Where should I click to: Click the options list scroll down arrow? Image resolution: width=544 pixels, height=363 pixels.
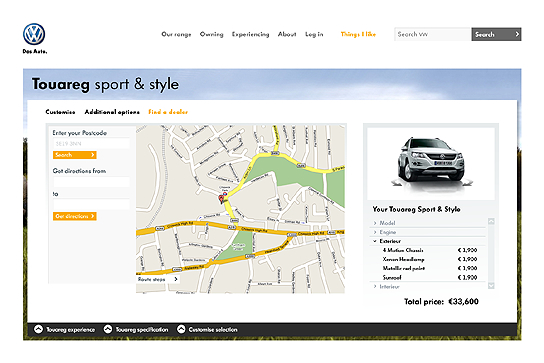491,286
